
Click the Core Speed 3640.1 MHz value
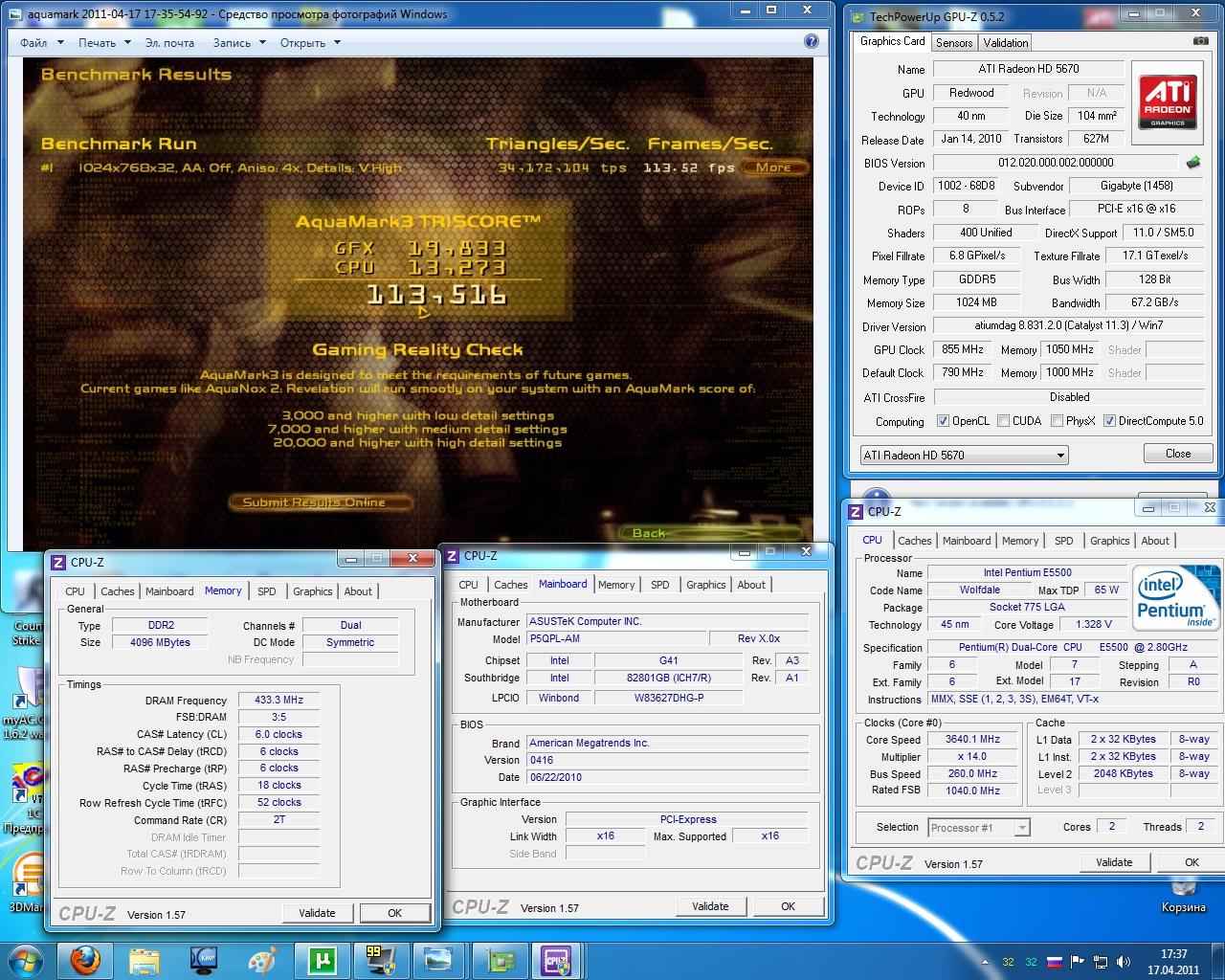coord(972,739)
